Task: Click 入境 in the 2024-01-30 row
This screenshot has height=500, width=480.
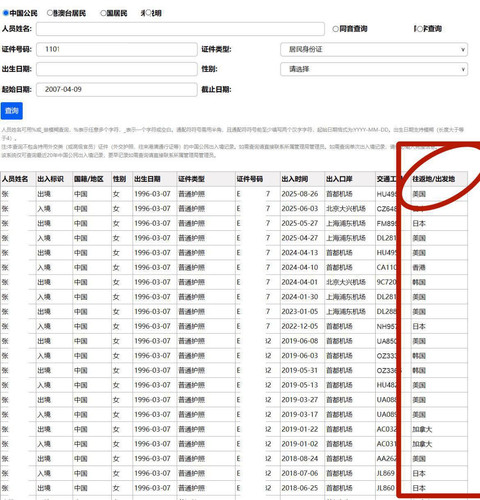Action: point(44,297)
